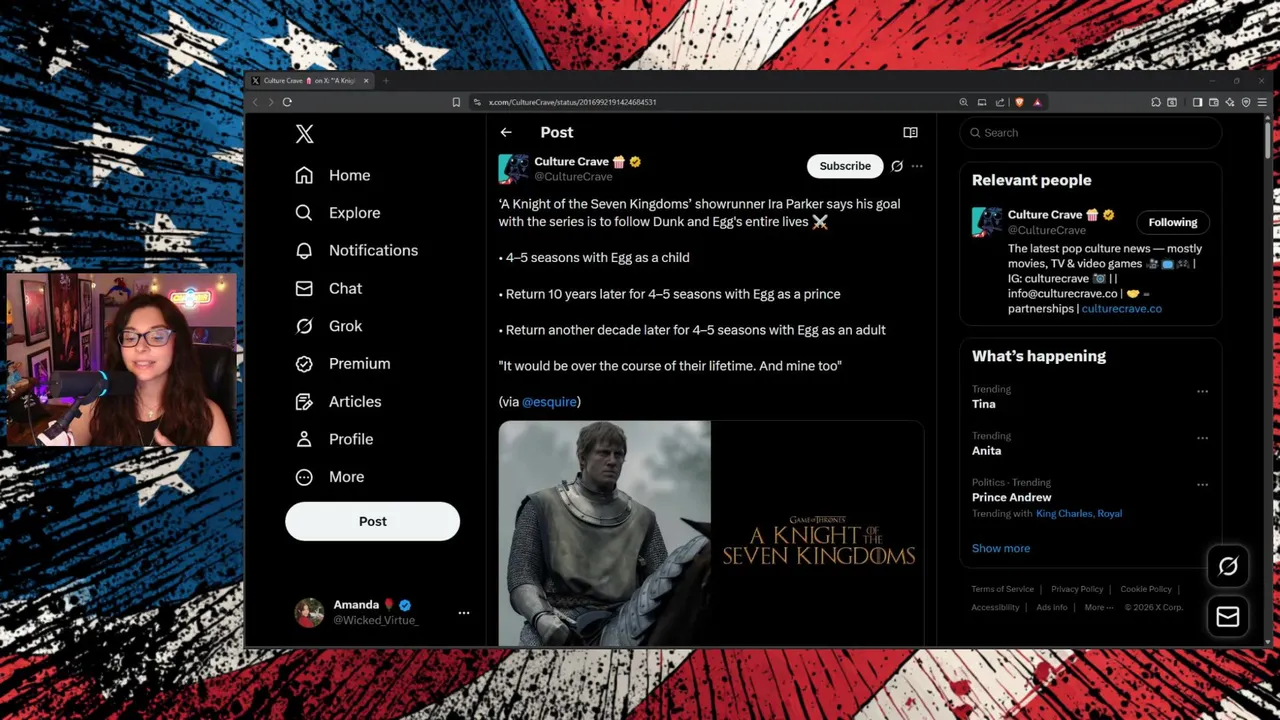Open the browser extensions puzzle icon

pyautogui.click(x=1156, y=102)
